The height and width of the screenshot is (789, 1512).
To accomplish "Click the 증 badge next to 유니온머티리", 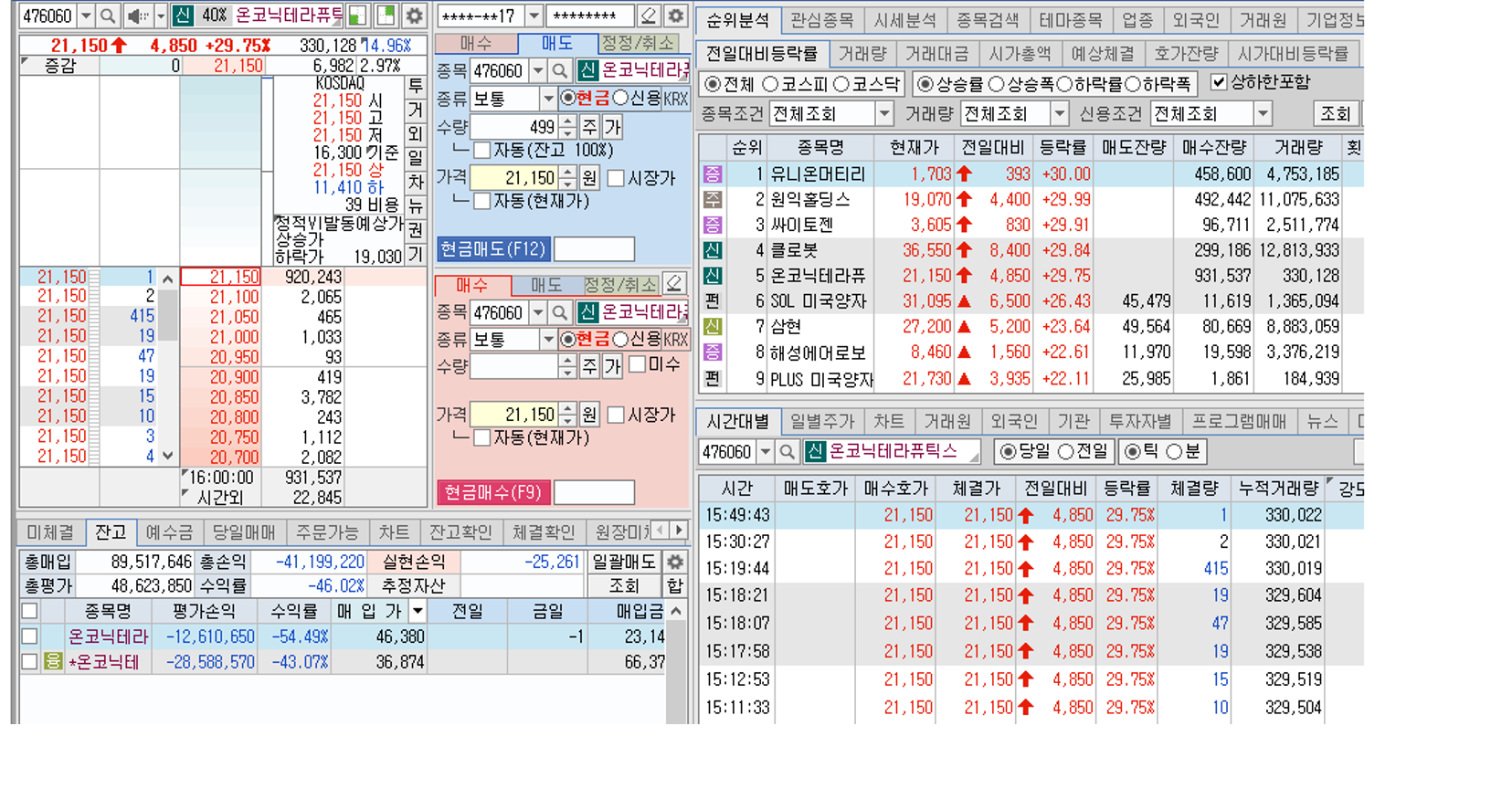I will (x=713, y=174).
